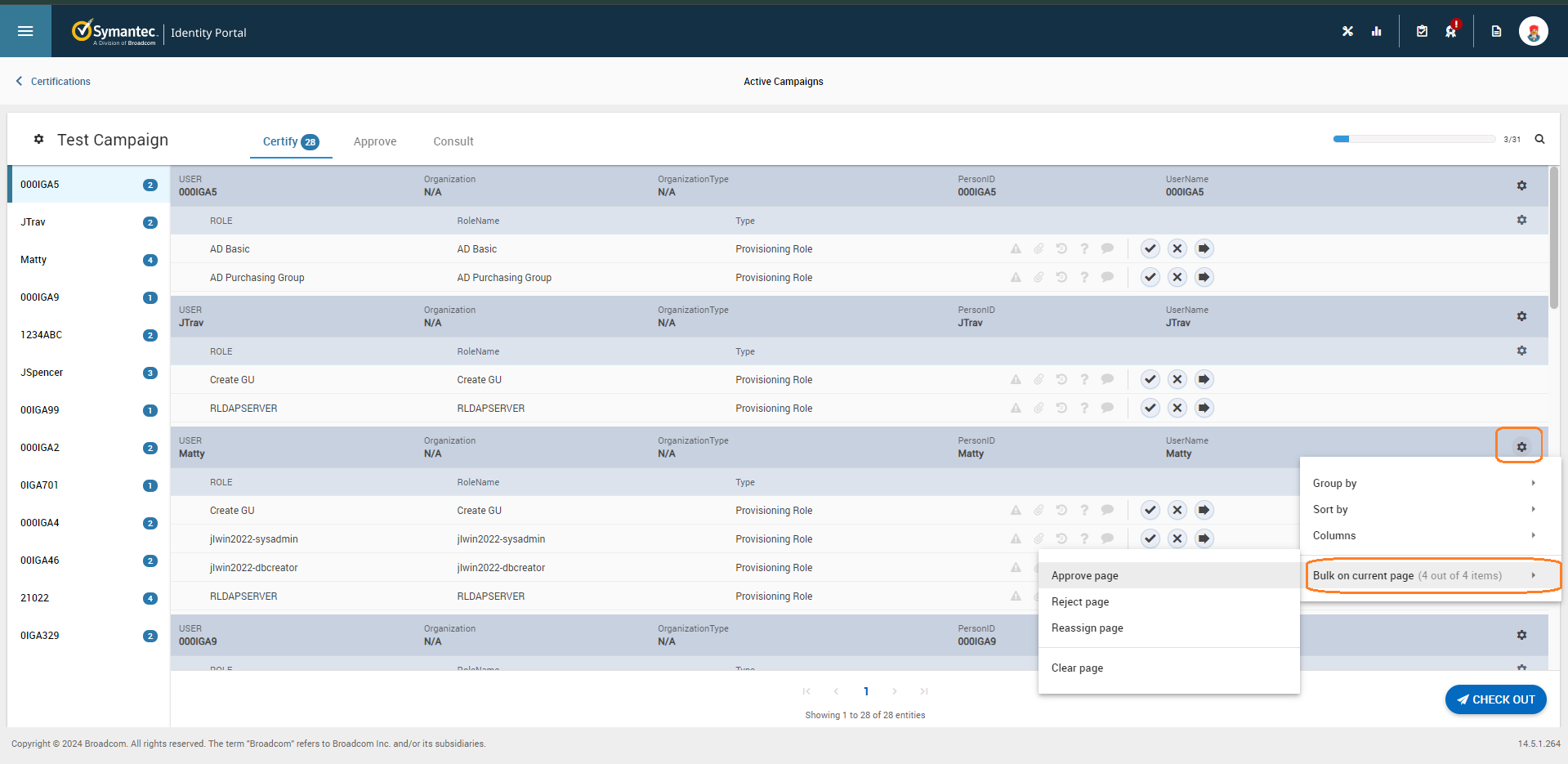Open Test Campaign settings gear icon
Viewport: 1568px width, 764px height.
(38, 139)
